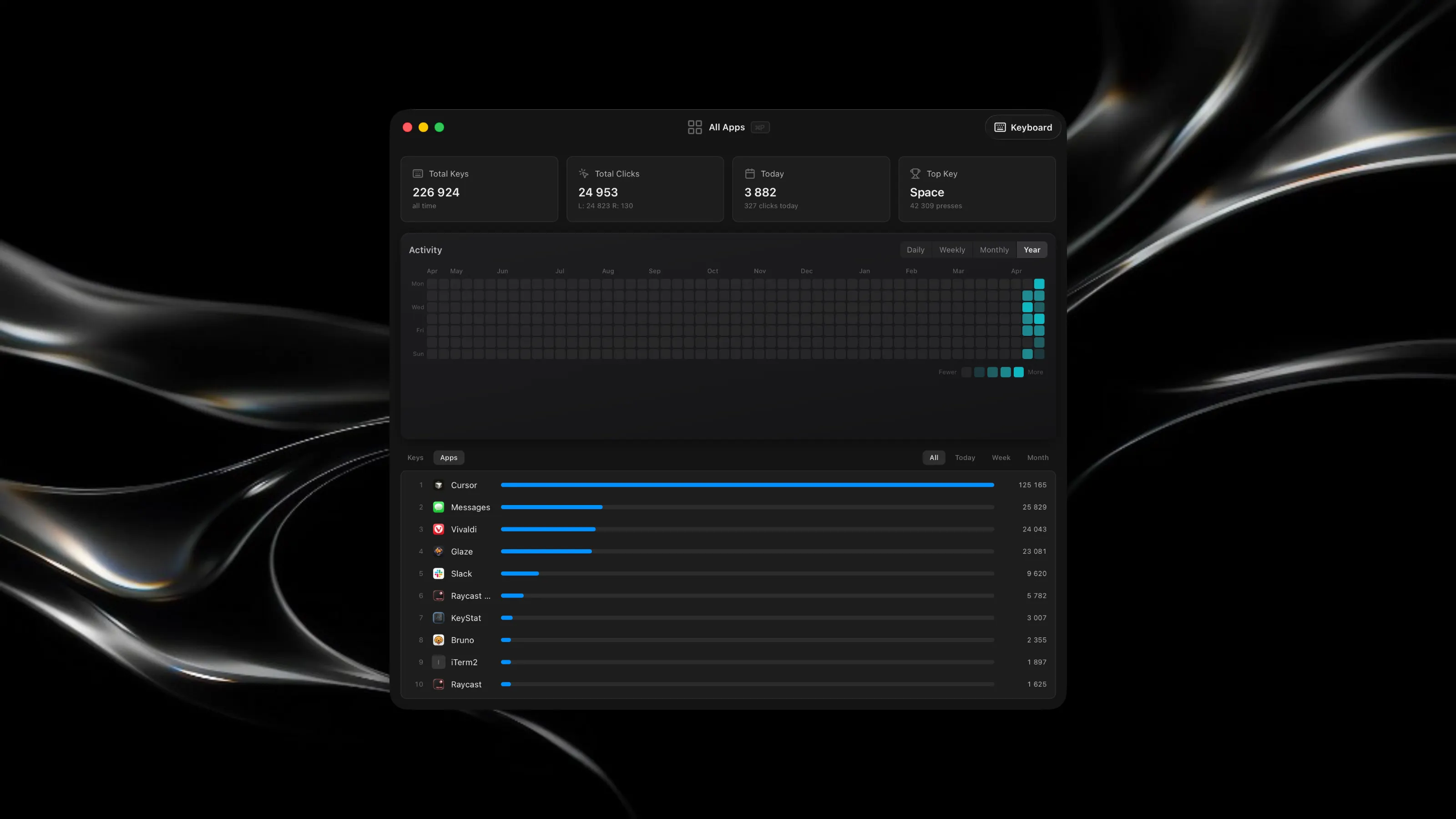This screenshot has height=819, width=1456.
Task: Filter the list by All time
Action: [x=934, y=458]
